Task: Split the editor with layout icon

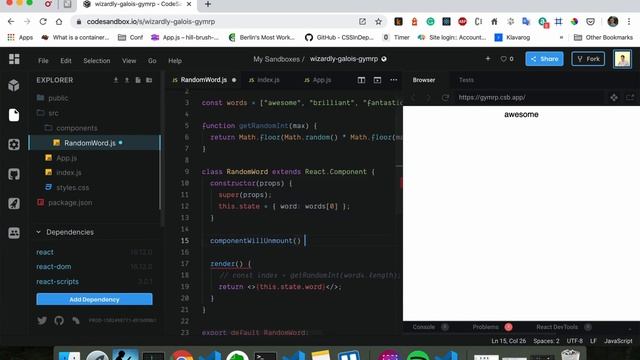Action: 361,80
